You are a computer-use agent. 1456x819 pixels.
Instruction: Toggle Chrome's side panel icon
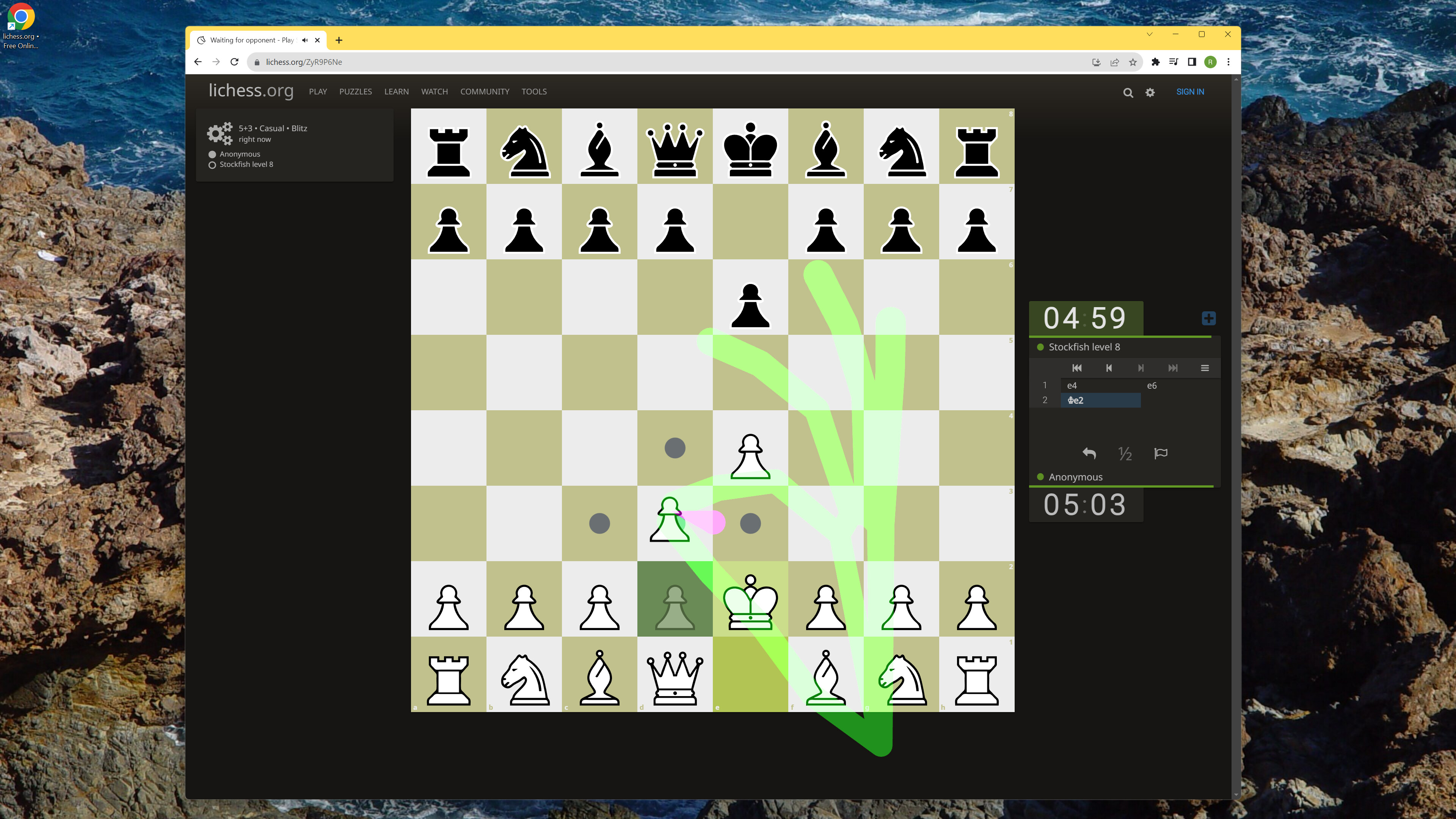(x=1192, y=62)
